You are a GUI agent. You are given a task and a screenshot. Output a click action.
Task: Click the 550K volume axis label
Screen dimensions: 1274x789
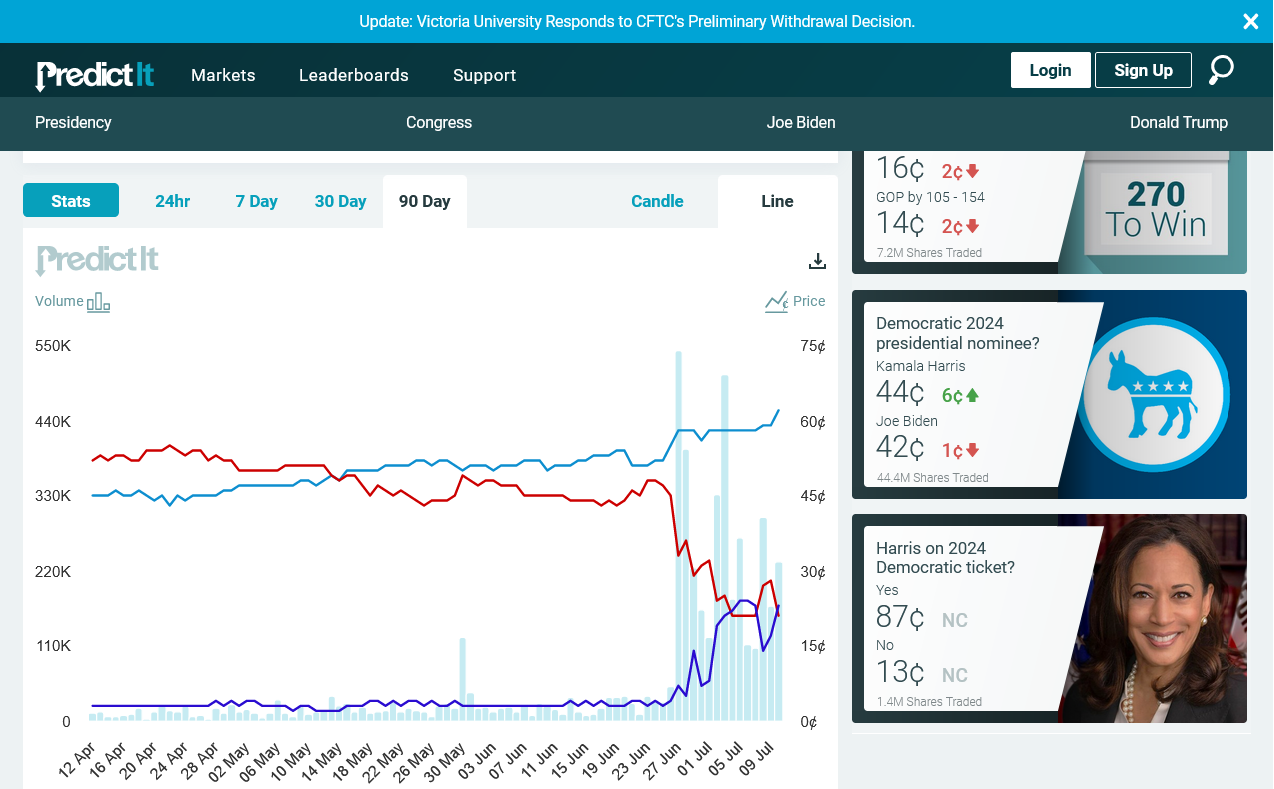point(53,346)
